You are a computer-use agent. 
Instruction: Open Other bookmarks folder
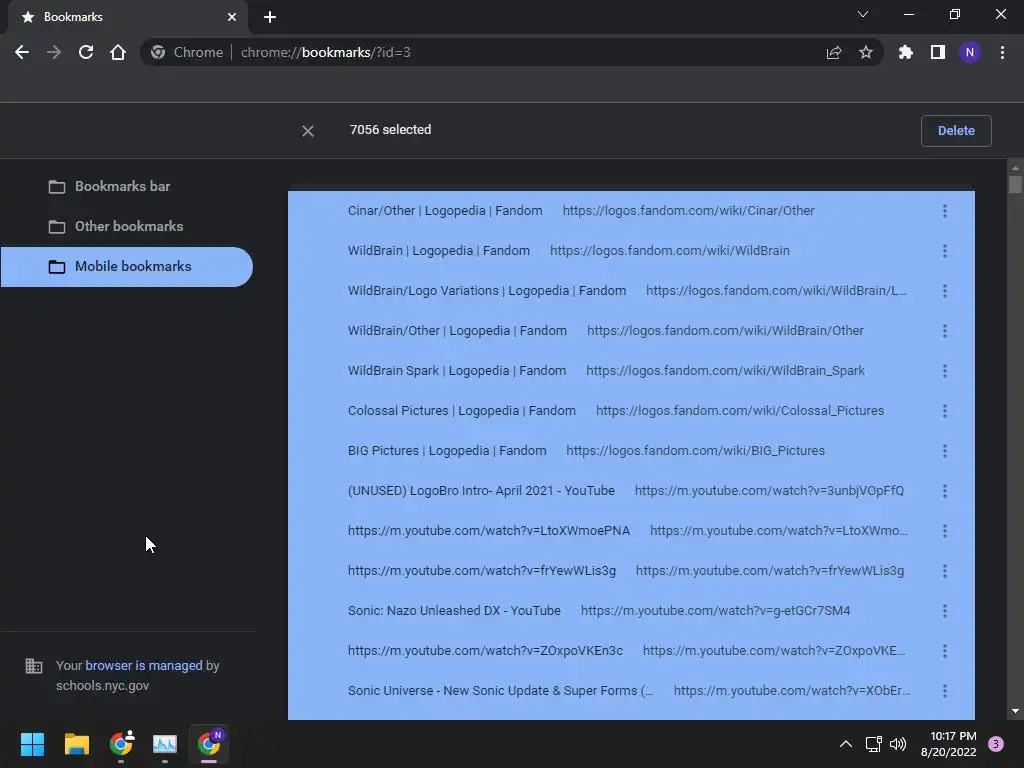tap(129, 227)
